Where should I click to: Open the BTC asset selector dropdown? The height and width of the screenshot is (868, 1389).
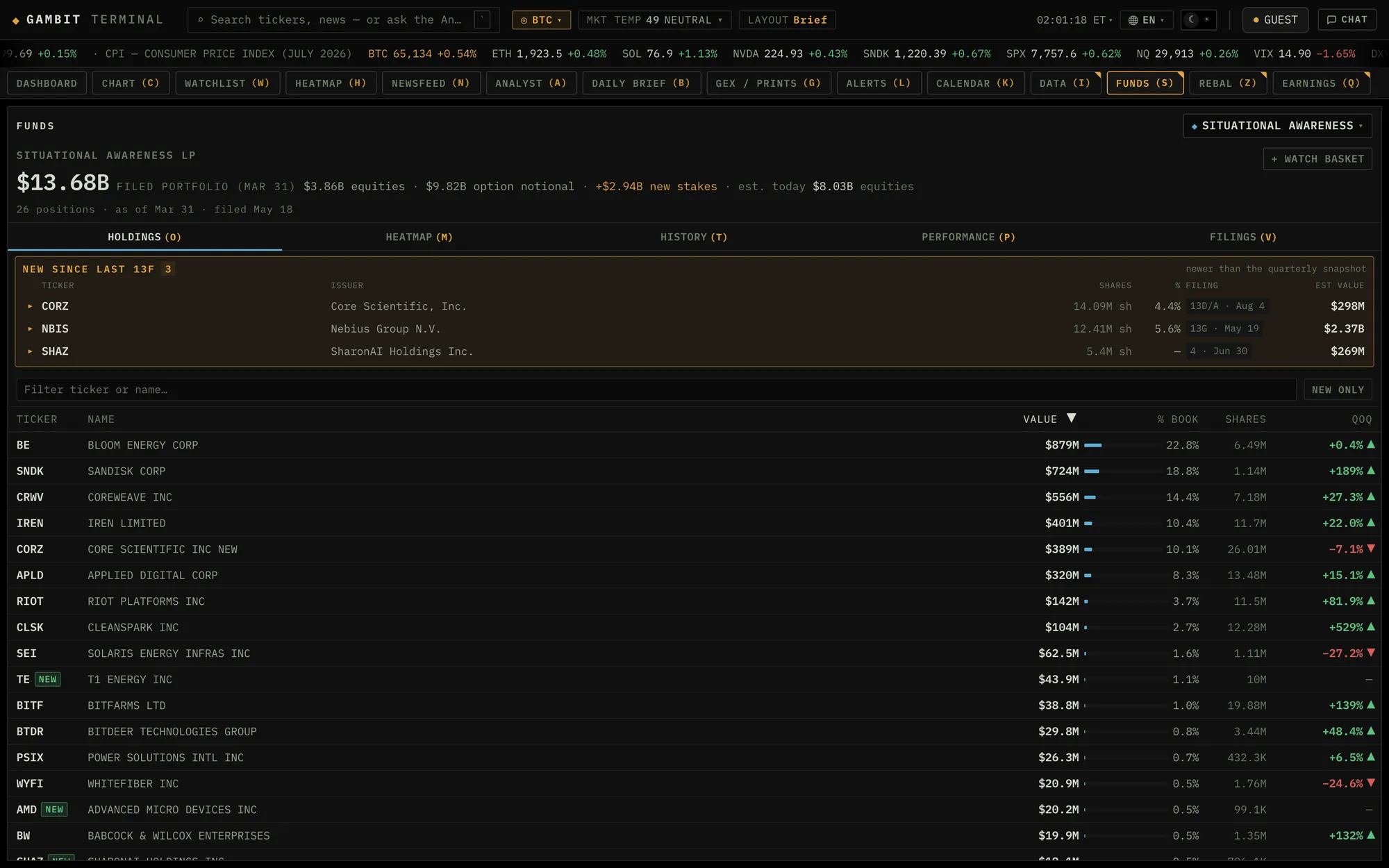(541, 20)
